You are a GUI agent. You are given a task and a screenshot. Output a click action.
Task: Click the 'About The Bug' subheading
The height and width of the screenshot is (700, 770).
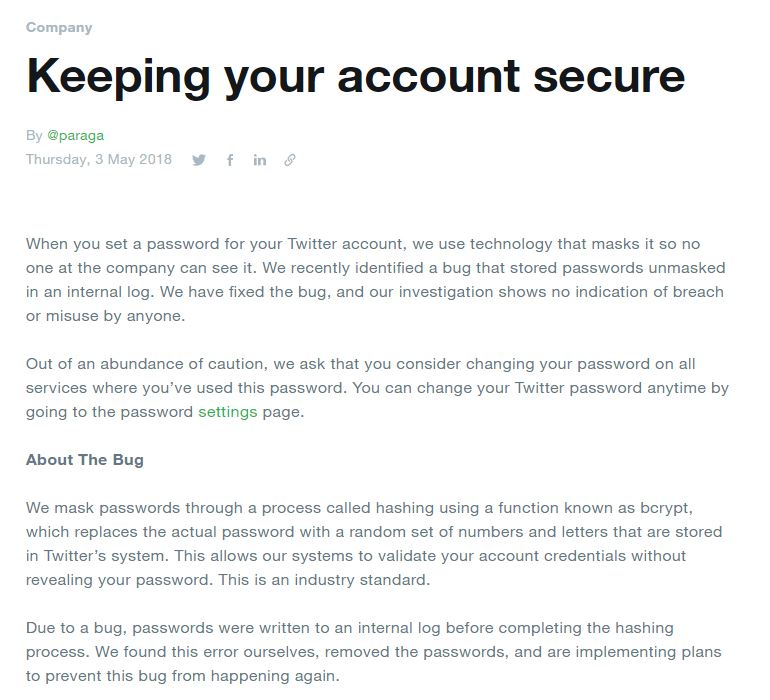(85, 460)
